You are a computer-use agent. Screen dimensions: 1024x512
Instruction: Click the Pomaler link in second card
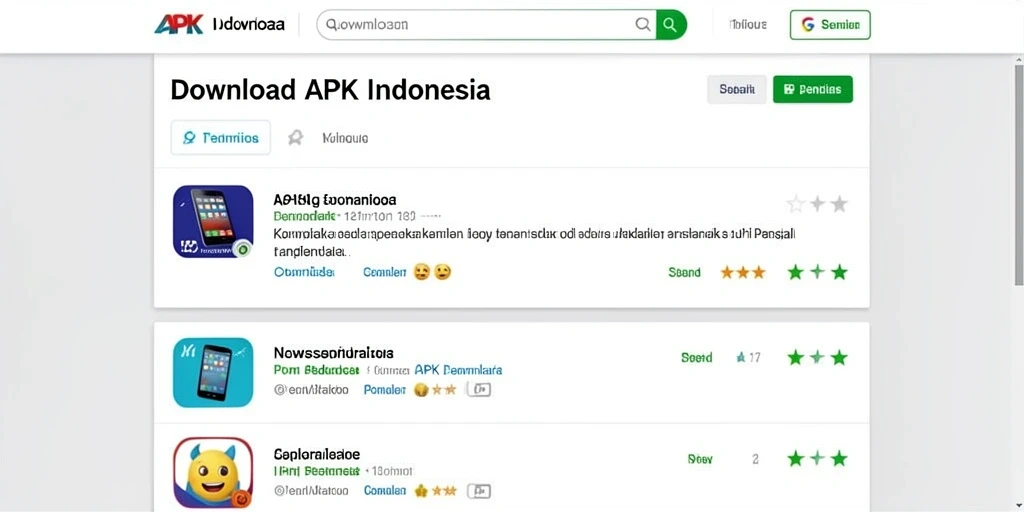tap(385, 390)
